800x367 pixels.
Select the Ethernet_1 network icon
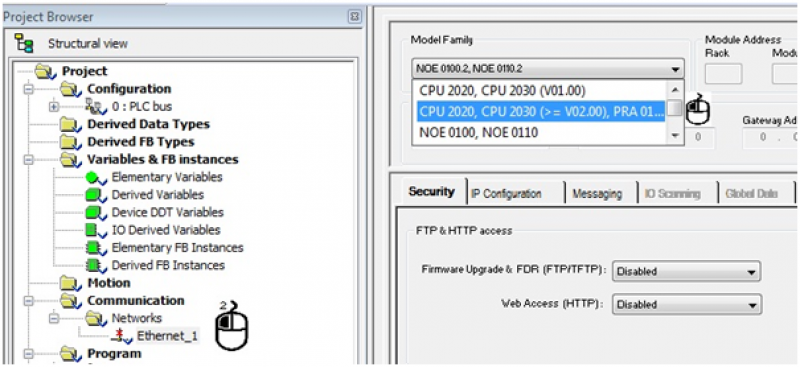click(121, 336)
